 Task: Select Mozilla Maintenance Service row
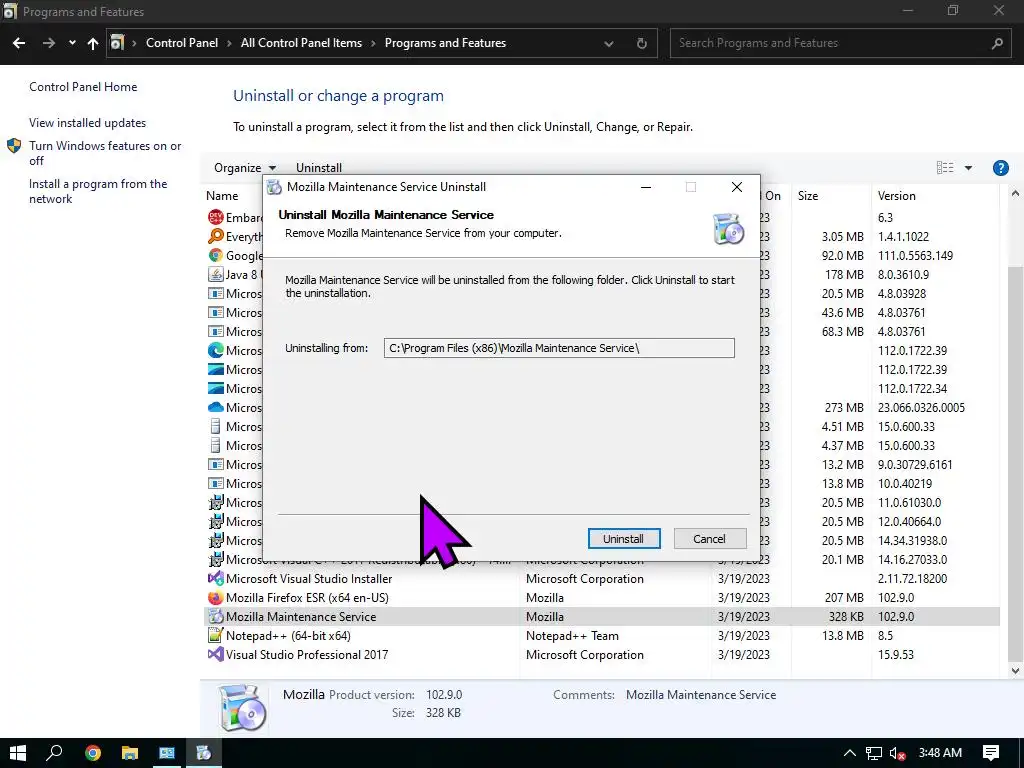[x=602, y=616]
